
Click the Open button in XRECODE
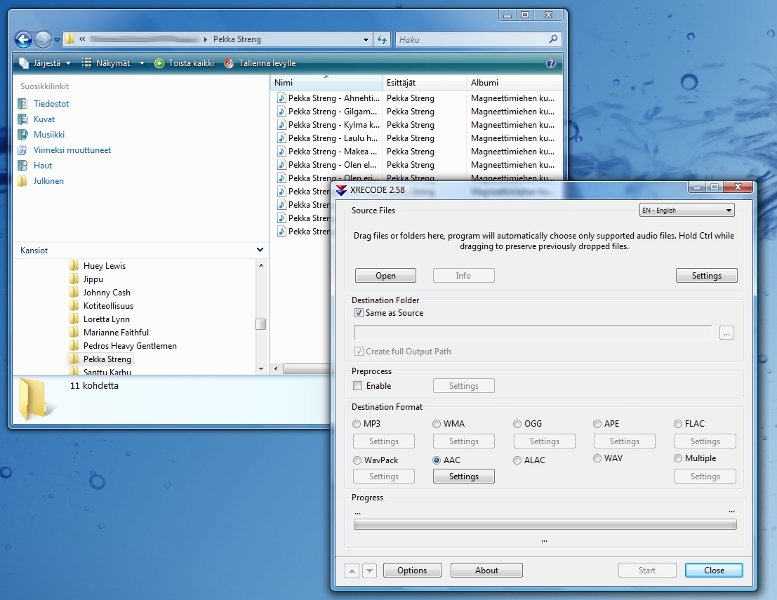click(x=386, y=275)
